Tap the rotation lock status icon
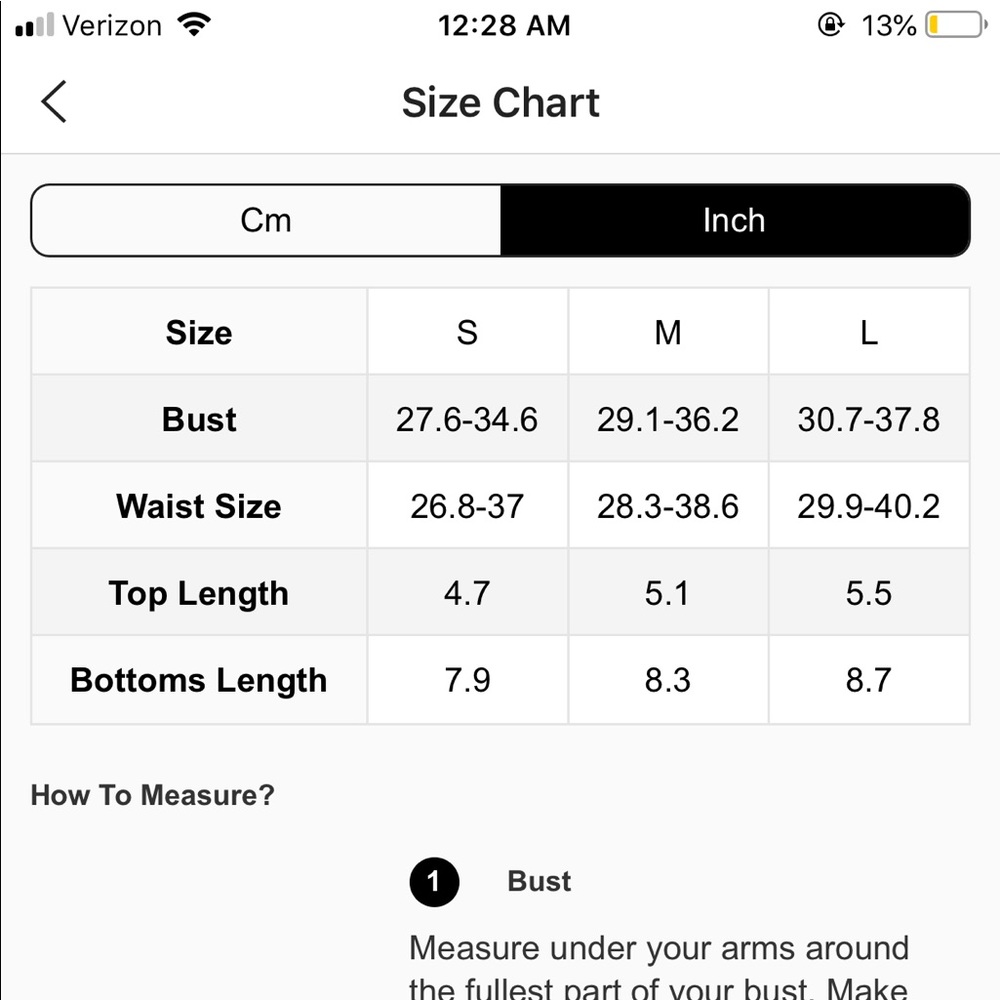Viewport: 1000px width, 1000px height. [830, 25]
